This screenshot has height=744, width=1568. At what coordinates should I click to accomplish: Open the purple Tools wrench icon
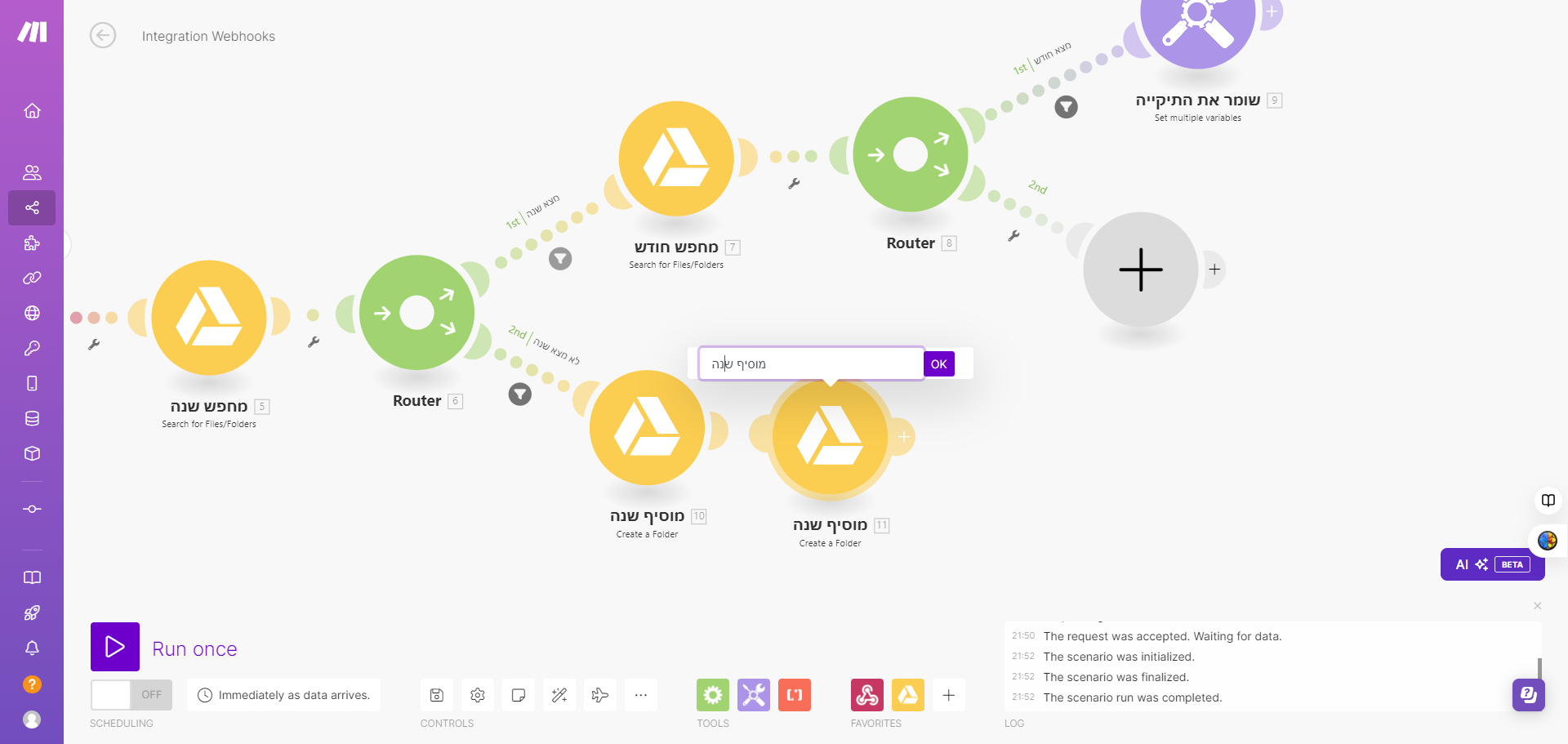754,695
